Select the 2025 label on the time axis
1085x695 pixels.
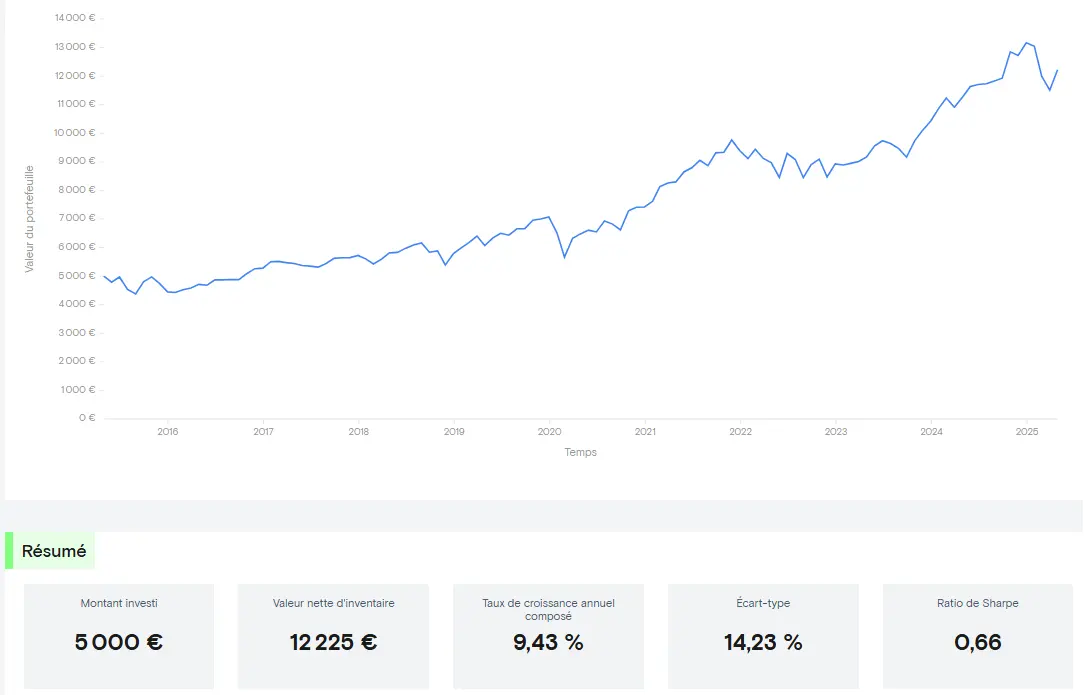tap(1026, 432)
